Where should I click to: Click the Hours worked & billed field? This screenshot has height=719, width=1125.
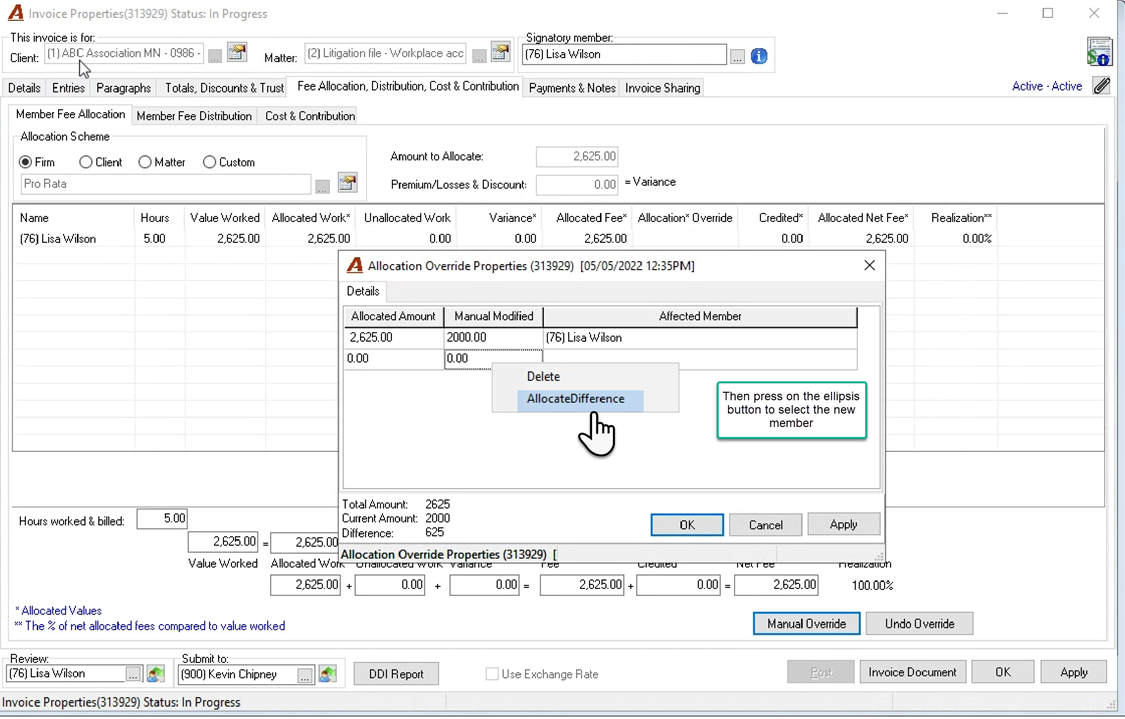click(x=162, y=518)
